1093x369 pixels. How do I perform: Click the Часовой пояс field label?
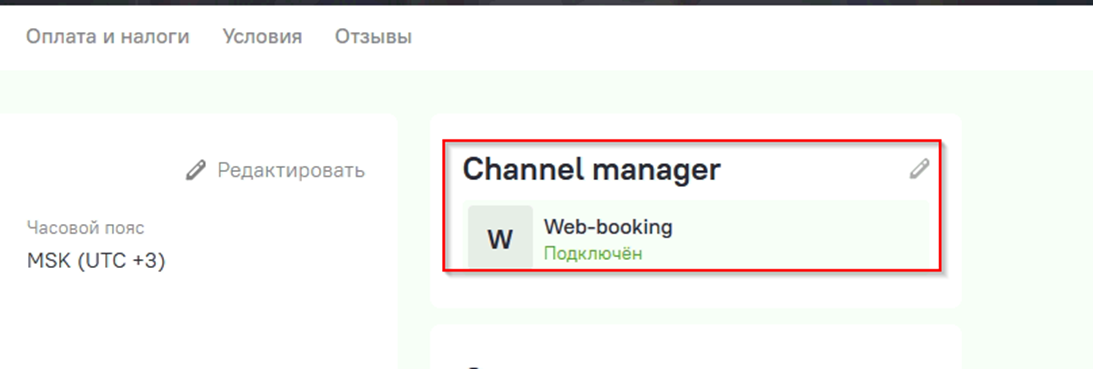(x=85, y=228)
